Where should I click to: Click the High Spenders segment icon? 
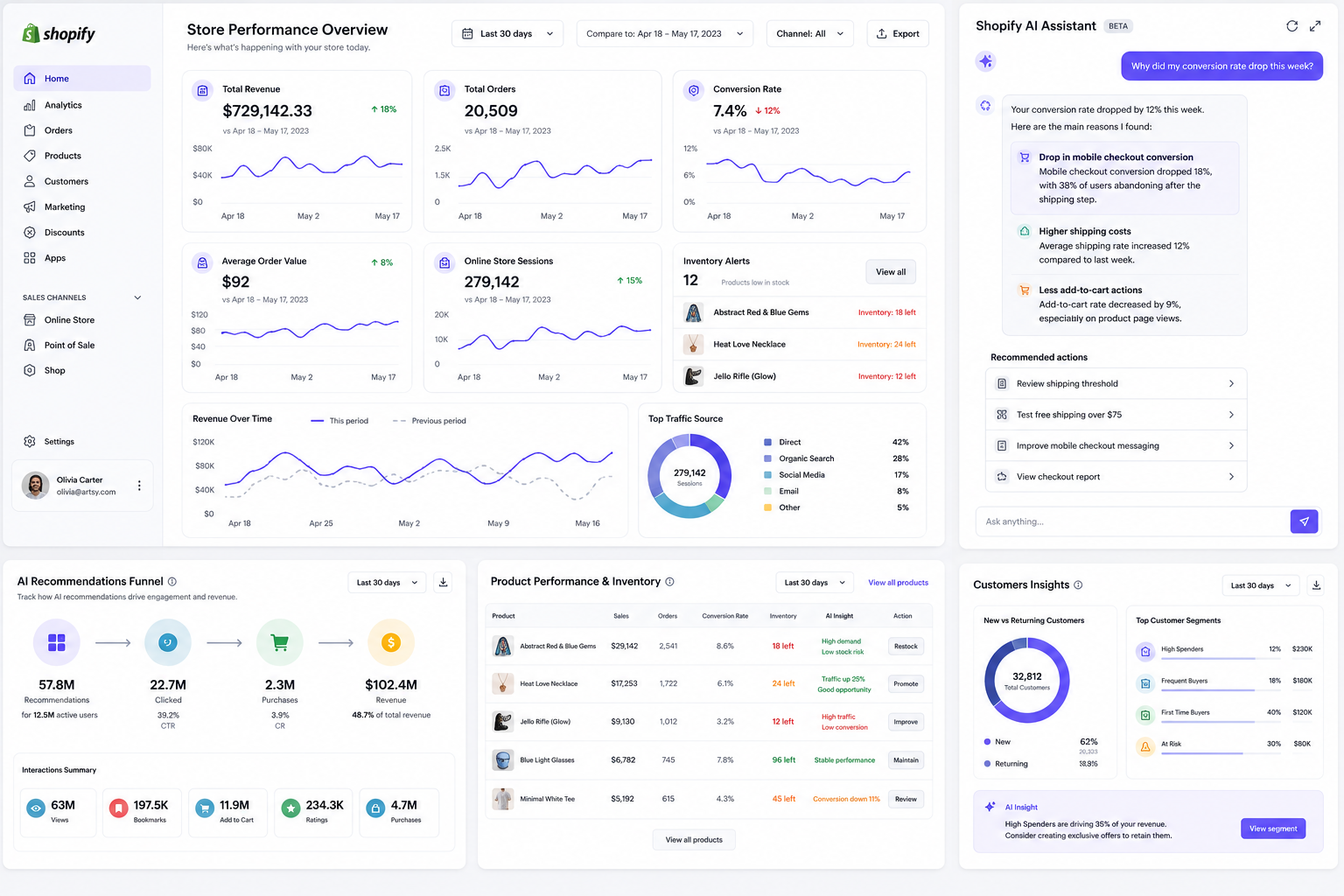pyautogui.click(x=1144, y=652)
